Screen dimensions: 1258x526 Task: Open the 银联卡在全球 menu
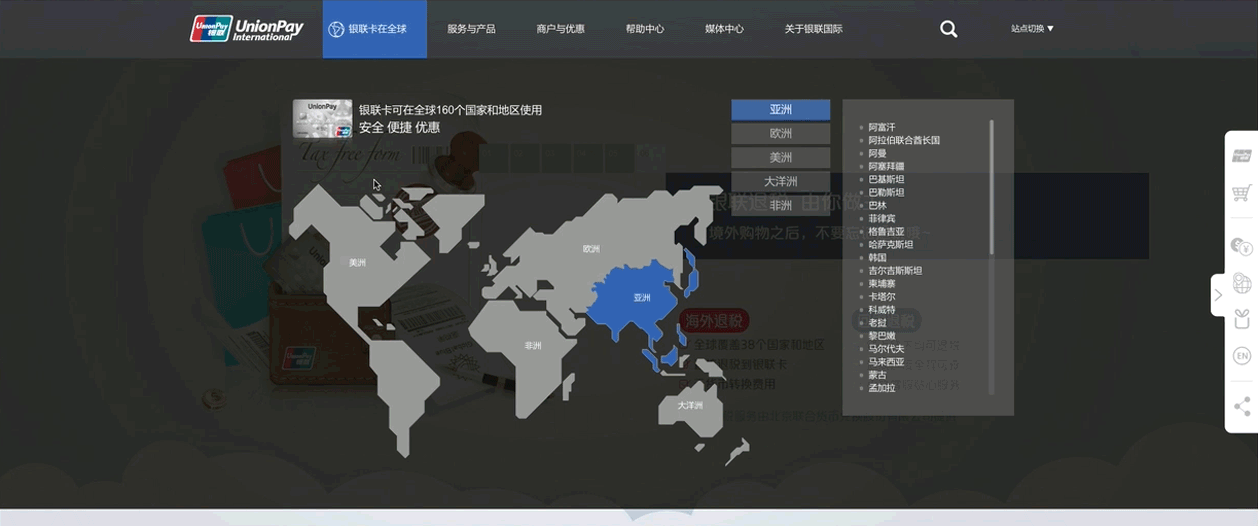click(x=375, y=29)
